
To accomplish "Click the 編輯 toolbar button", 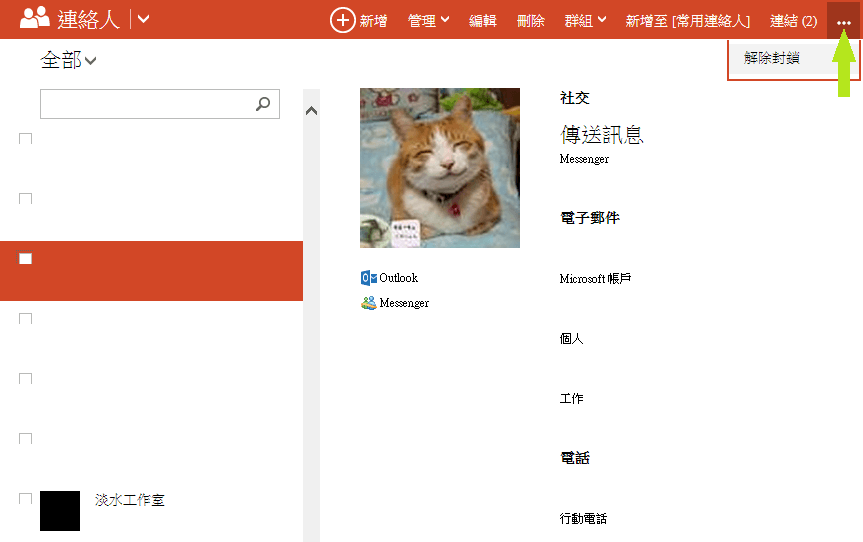I will tap(483, 21).
